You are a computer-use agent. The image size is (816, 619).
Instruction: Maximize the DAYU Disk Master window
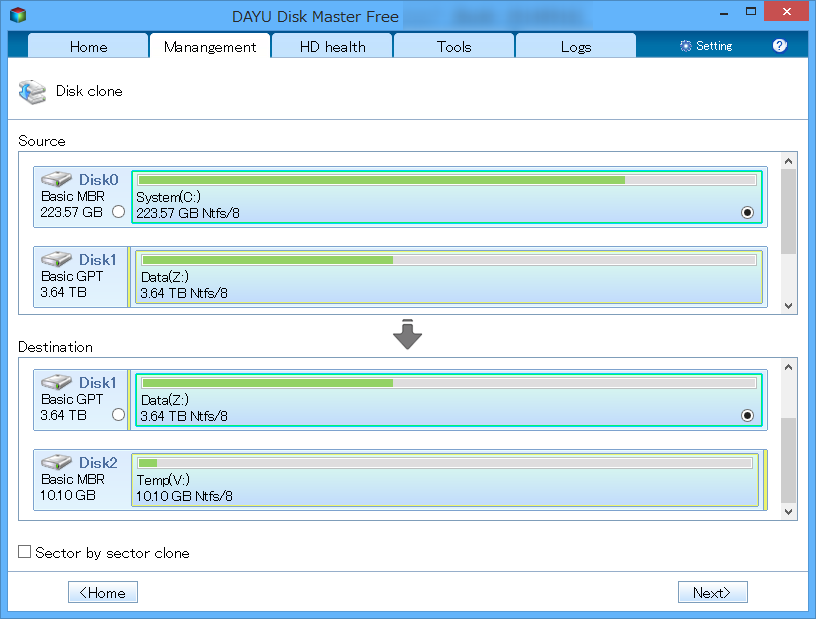(750, 12)
